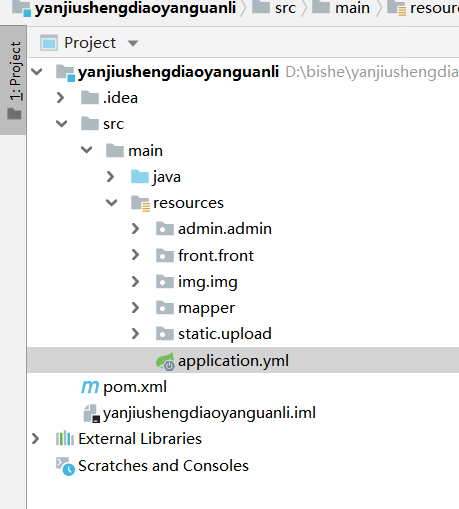Open the Project view dropdown arrow

(133, 43)
